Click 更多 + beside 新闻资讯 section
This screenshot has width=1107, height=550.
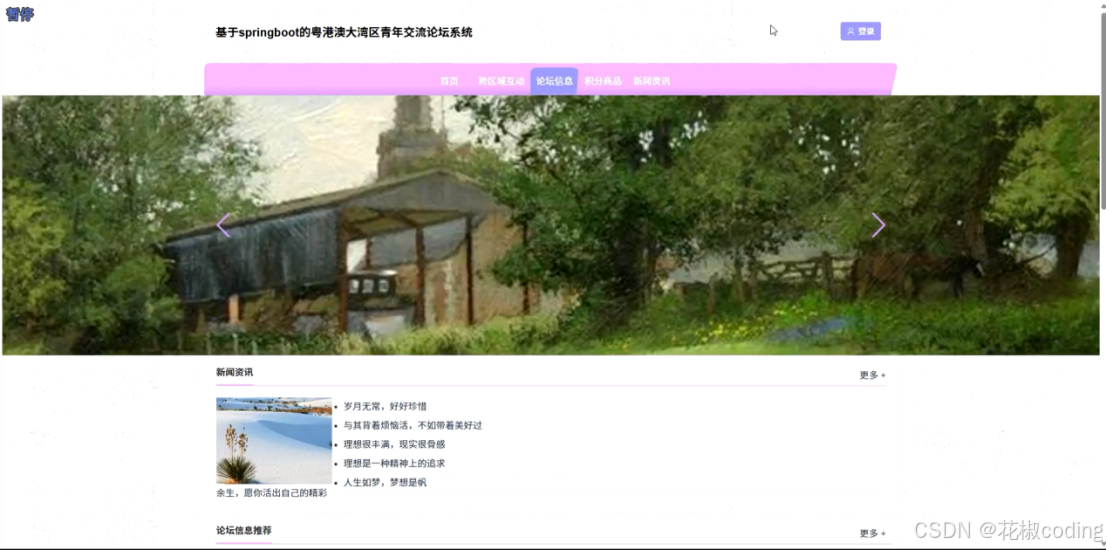pos(872,375)
